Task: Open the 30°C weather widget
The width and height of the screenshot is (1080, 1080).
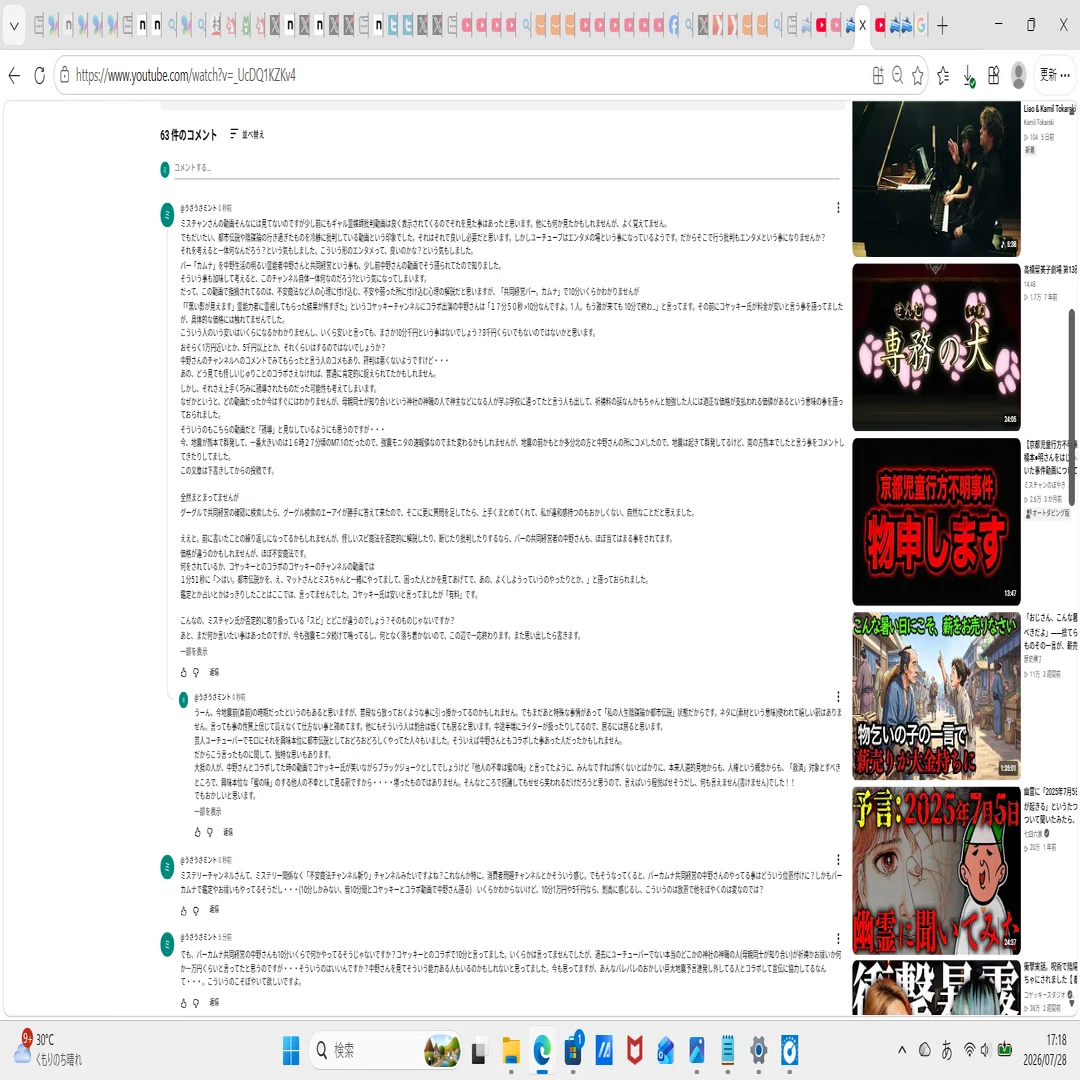Action: click(x=48, y=1049)
